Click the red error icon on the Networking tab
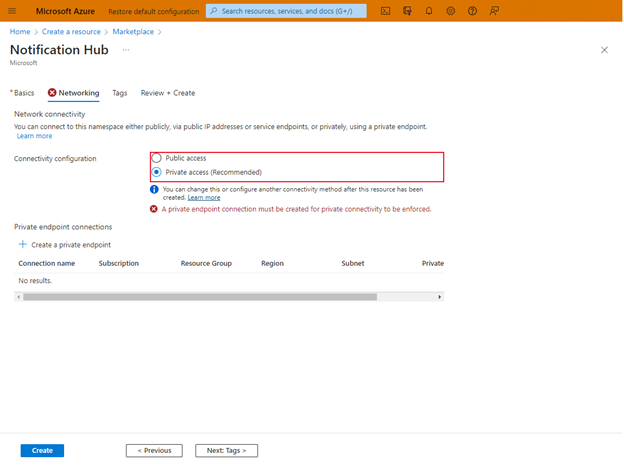 click(52, 92)
